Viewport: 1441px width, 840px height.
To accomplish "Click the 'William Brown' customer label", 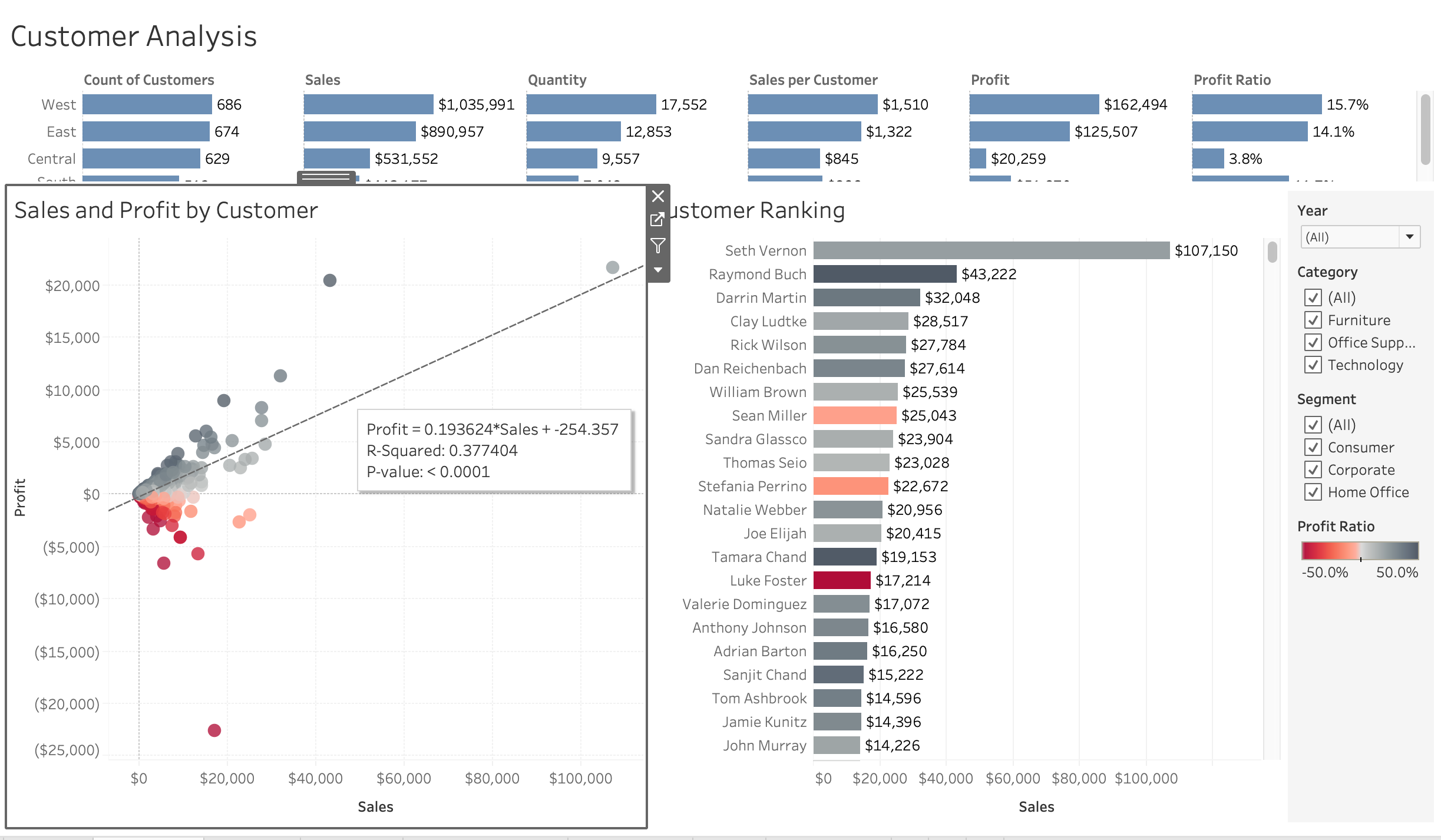I will coord(758,392).
